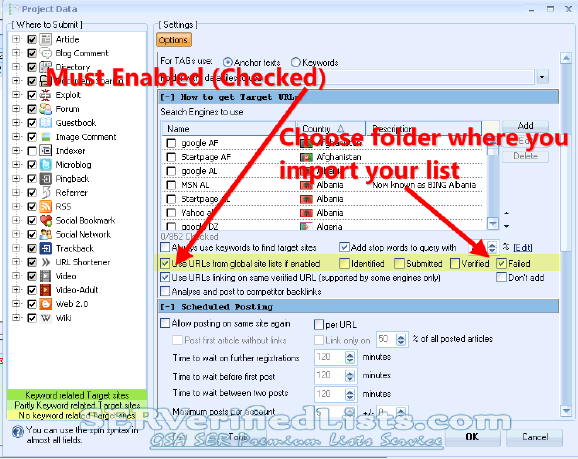Click the Social Bookmark heart icon
This screenshot has height=459, width=578.
[x=45, y=220]
